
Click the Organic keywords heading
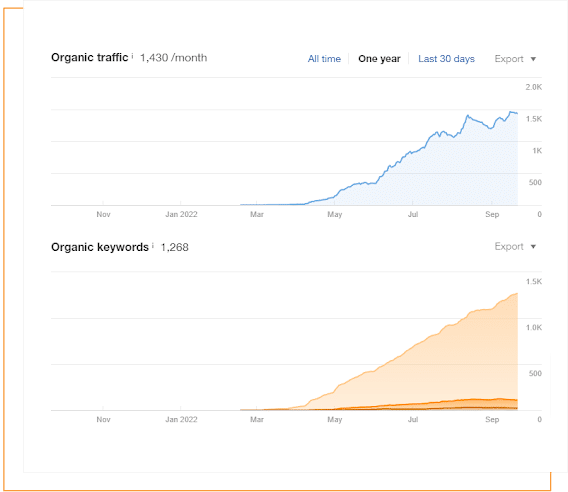[x=100, y=247]
